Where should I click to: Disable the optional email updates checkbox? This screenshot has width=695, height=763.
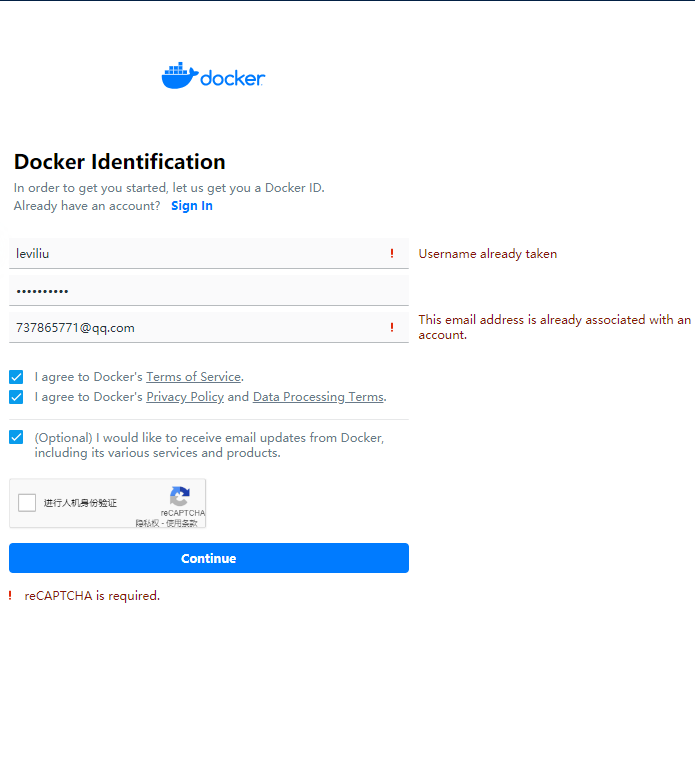pyautogui.click(x=16, y=437)
